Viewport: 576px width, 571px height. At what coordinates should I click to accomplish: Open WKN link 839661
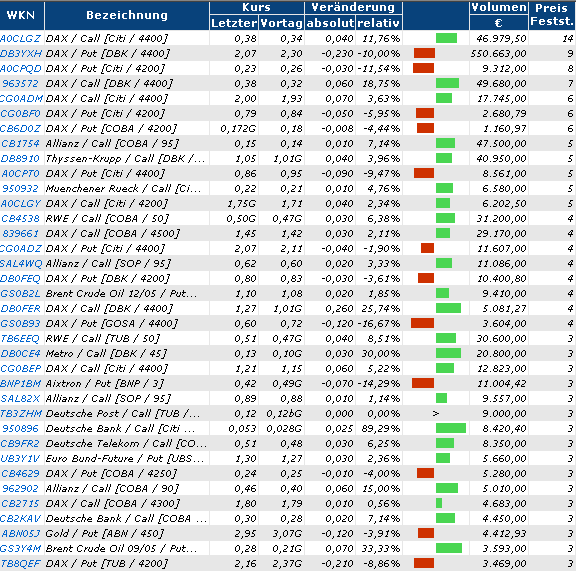coord(20,233)
